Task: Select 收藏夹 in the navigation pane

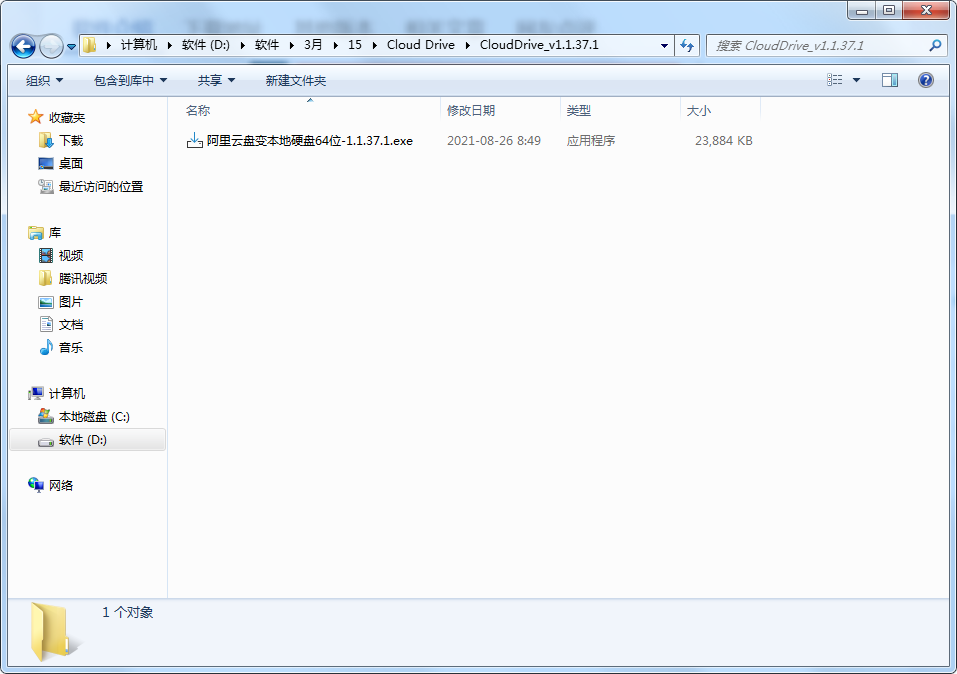Action: pos(67,117)
